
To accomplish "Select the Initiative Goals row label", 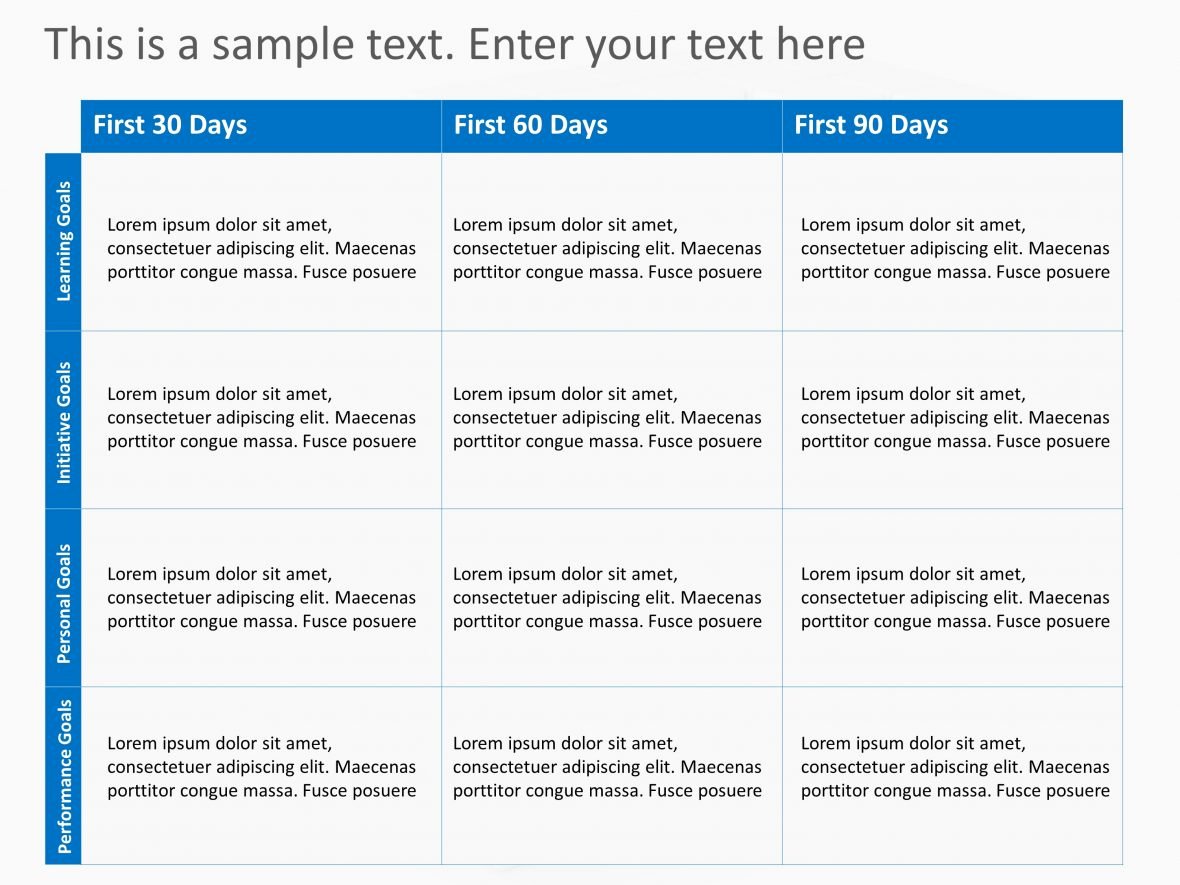I will [64, 422].
